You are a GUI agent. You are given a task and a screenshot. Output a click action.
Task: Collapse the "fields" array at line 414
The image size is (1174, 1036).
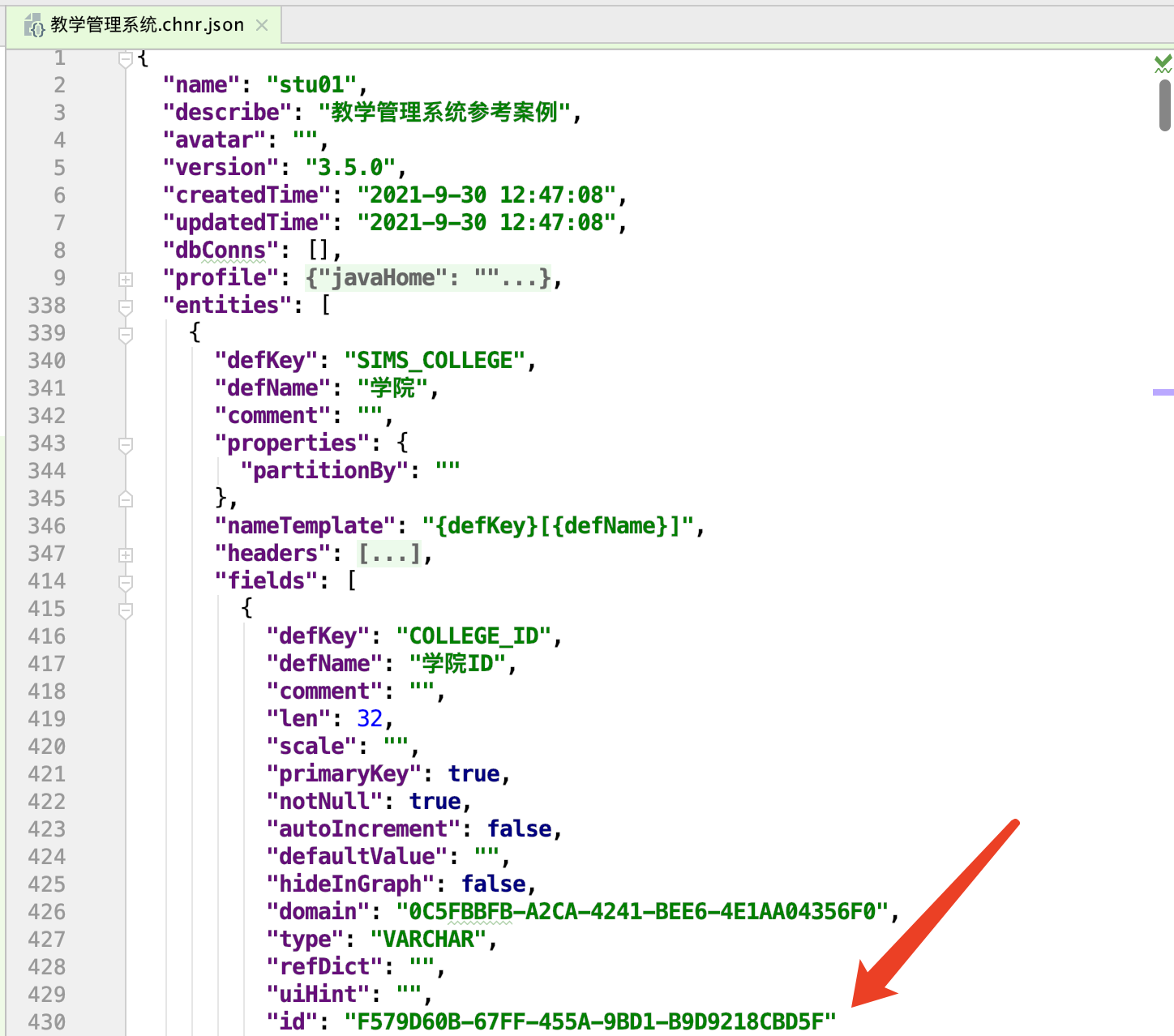pyautogui.click(x=126, y=583)
